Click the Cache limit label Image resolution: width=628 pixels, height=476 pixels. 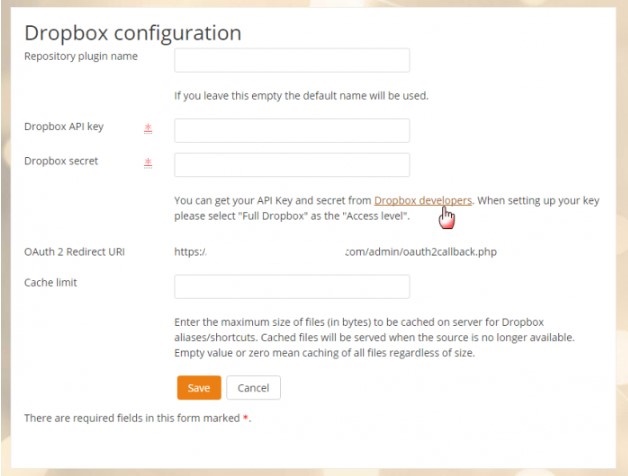[50, 283]
